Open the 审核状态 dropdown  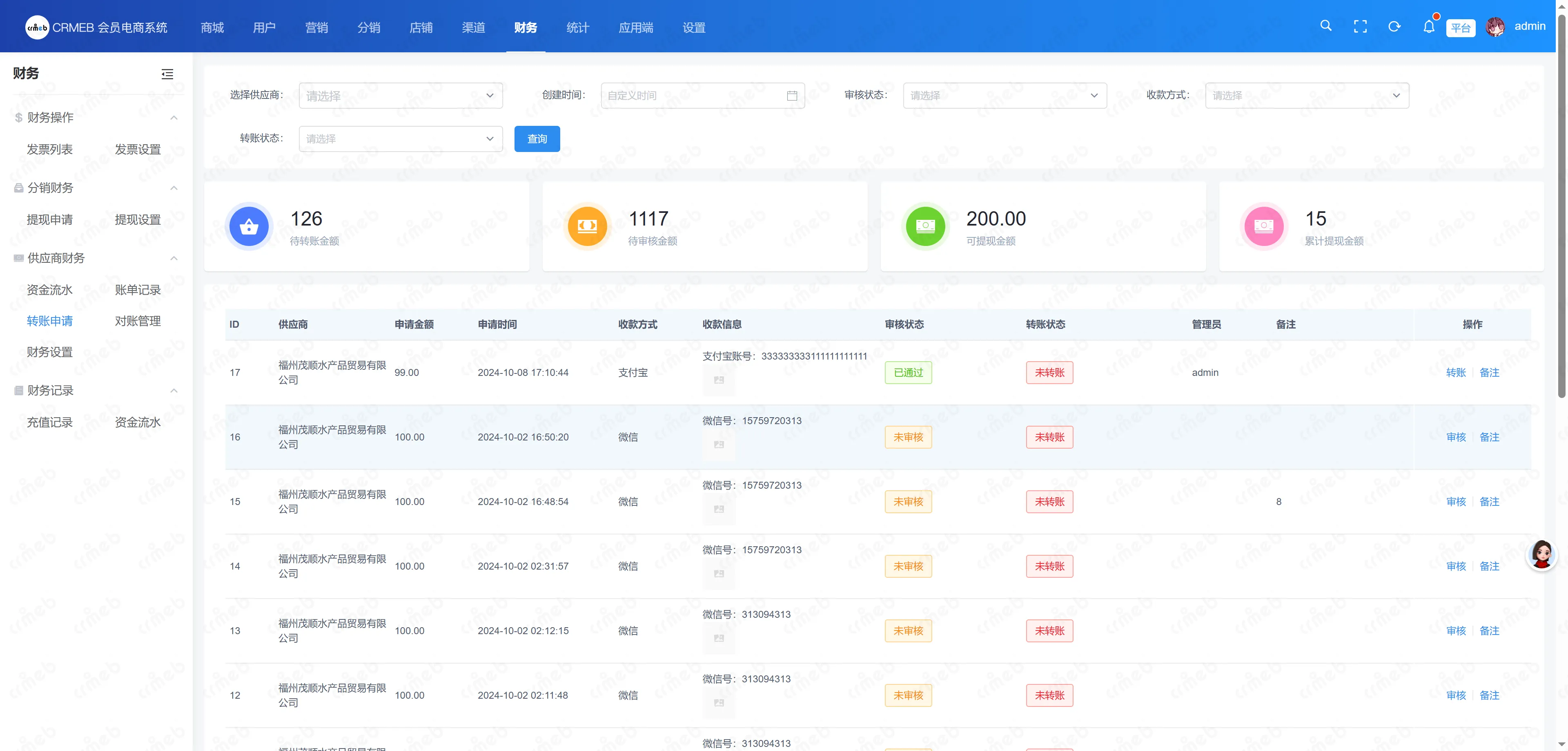pyautogui.click(x=1004, y=96)
